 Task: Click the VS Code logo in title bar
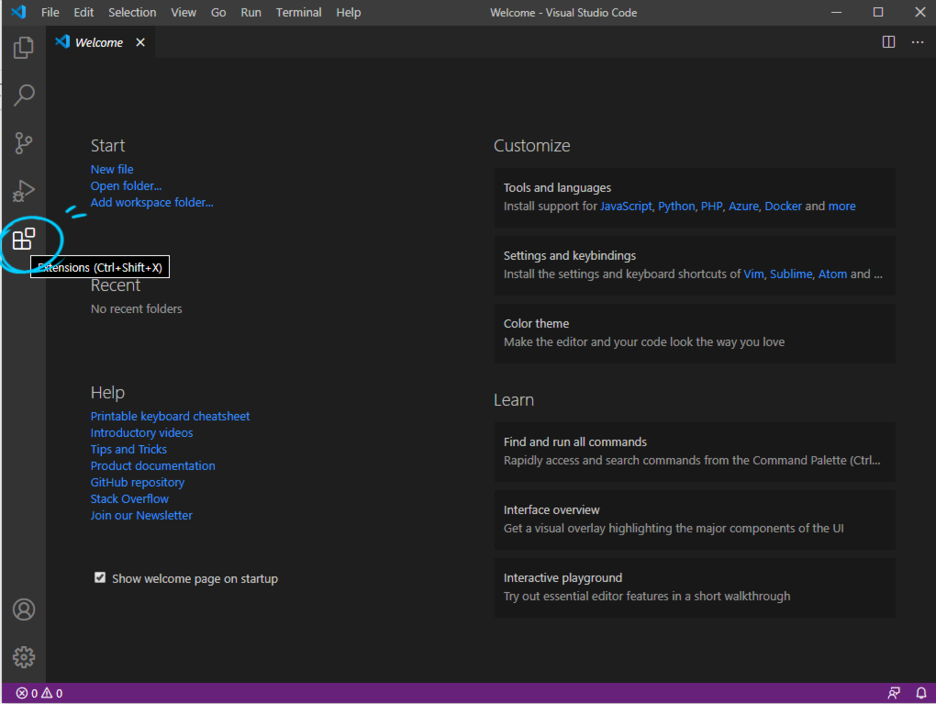pyautogui.click(x=19, y=12)
